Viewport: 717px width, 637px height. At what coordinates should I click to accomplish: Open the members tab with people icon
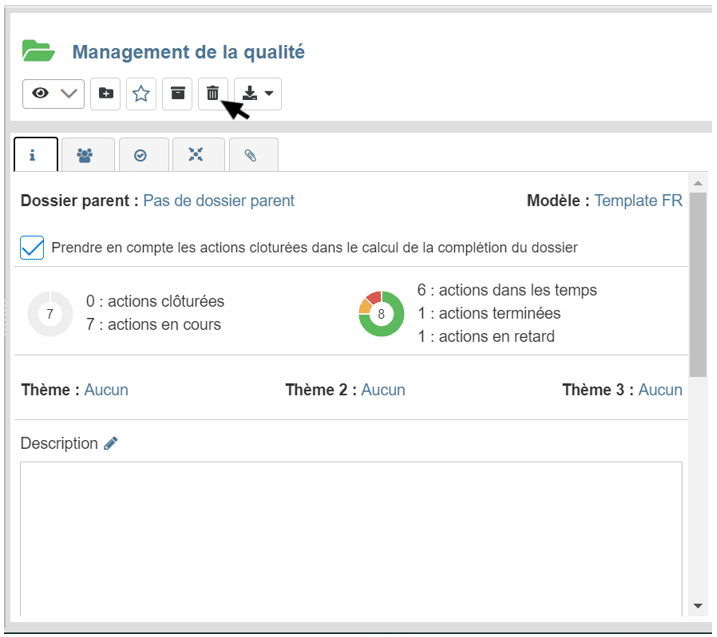(x=86, y=156)
